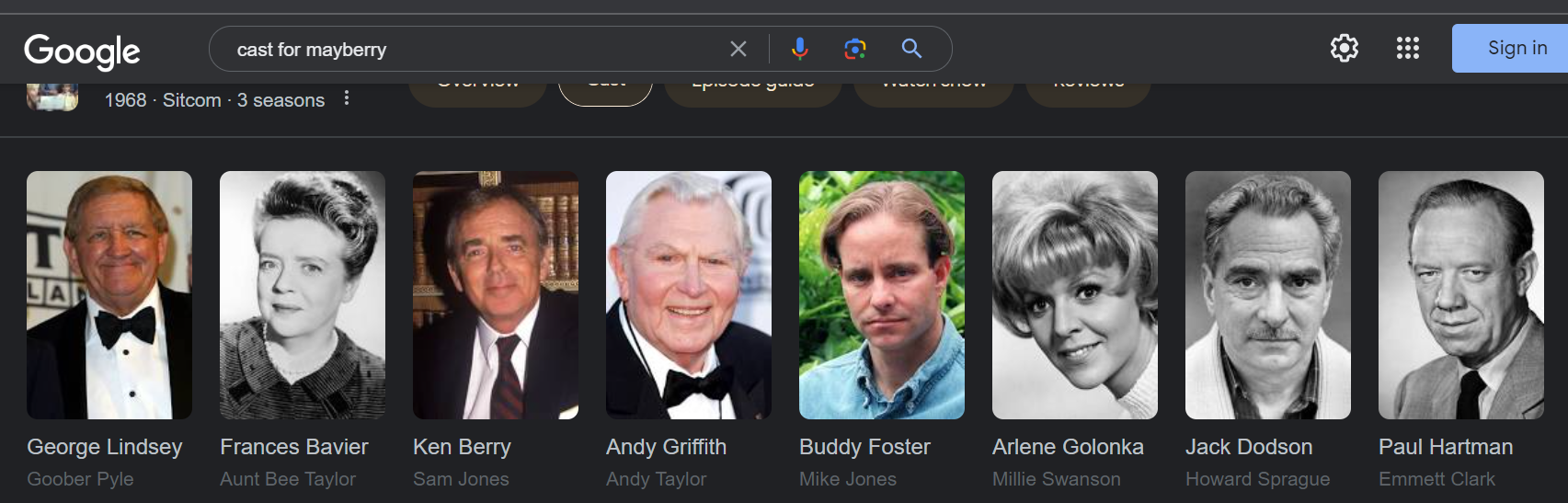Open Google settings gear icon
The height and width of the screenshot is (503, 1568).
click(1345, 48)
